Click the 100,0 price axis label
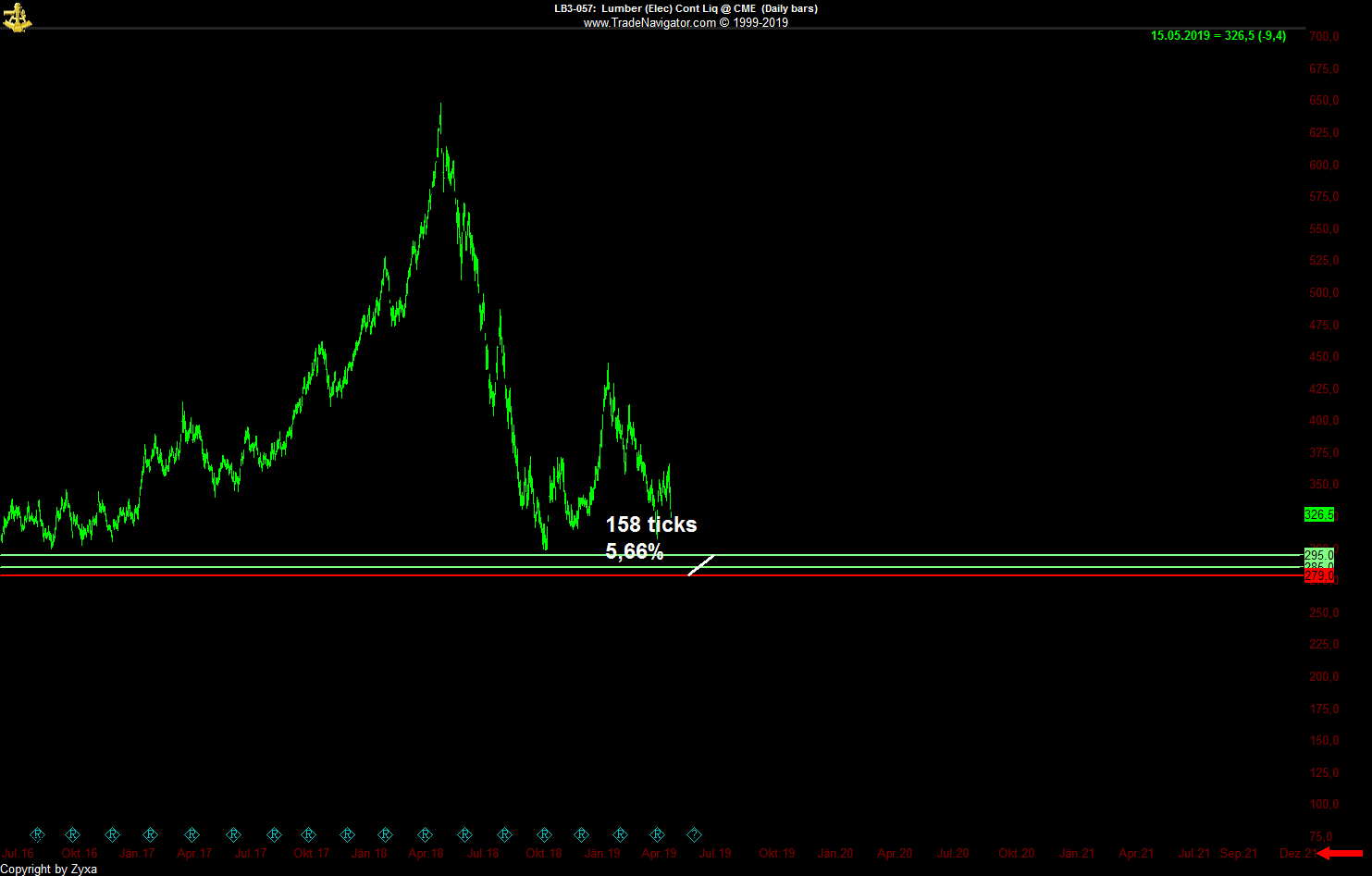Viewport: 1372px width, 876px height. pos(1324,804)
